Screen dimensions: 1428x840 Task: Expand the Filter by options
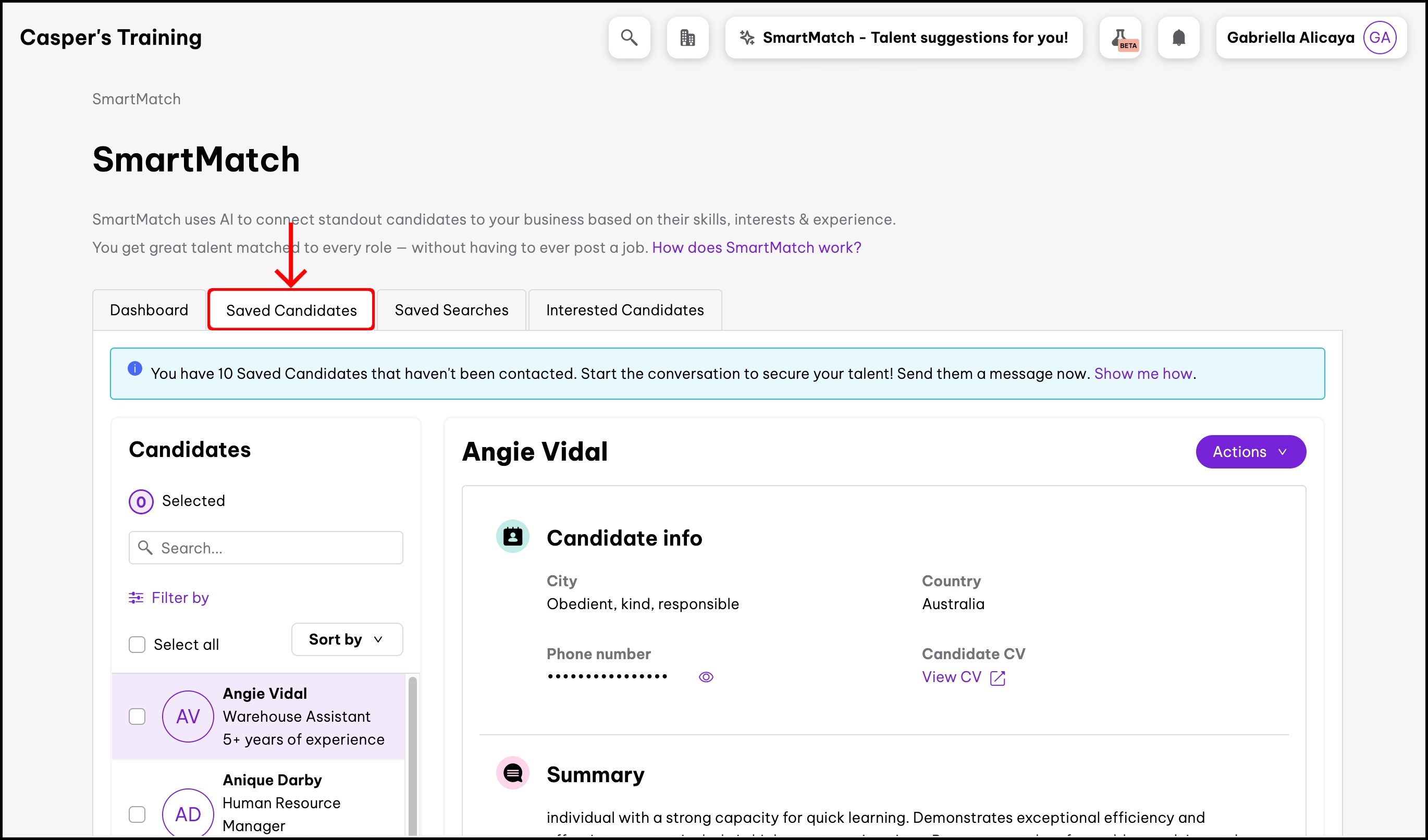(x=169, y=598)
